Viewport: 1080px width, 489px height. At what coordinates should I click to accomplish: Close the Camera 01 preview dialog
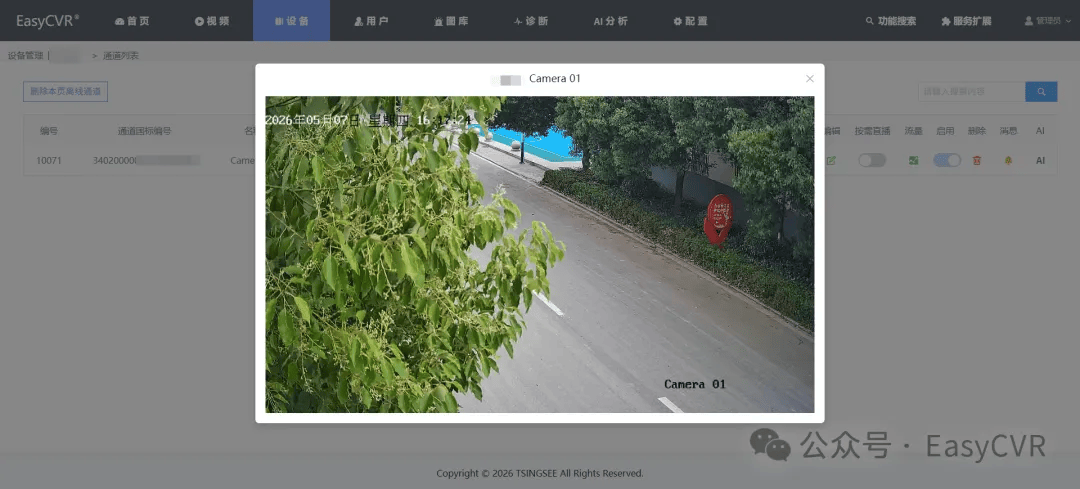[810, 79]
